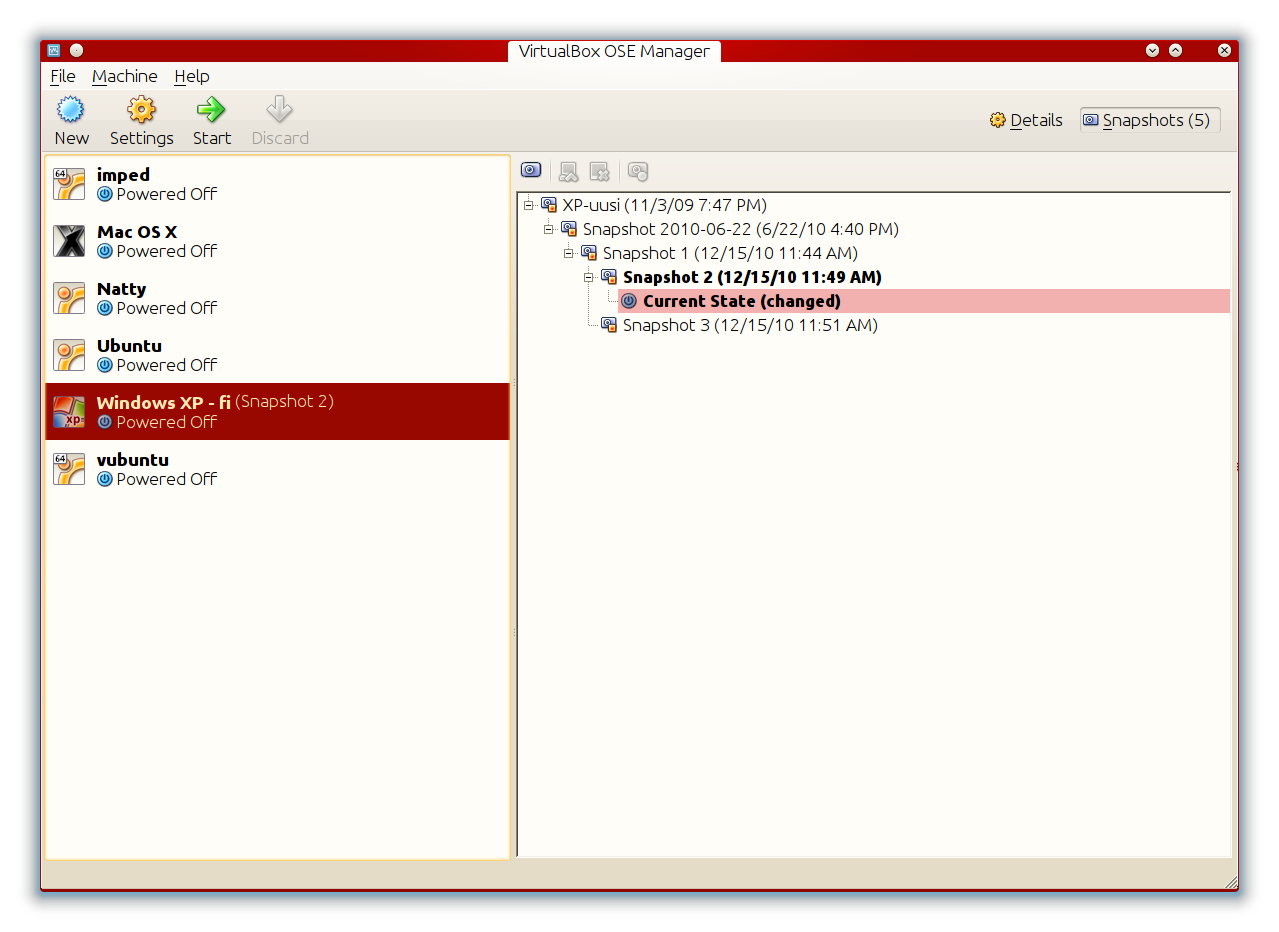Click the title bar pin circle button

[77, 50]
